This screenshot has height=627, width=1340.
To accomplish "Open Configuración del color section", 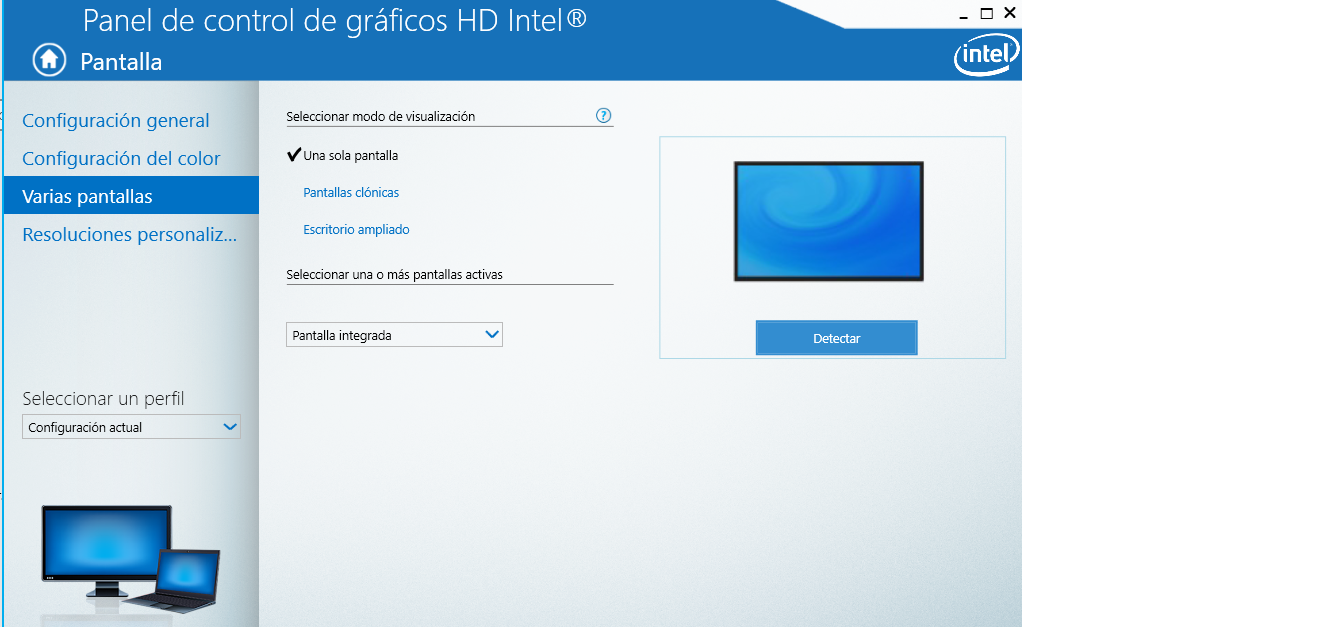I will [x=121, y=158].
